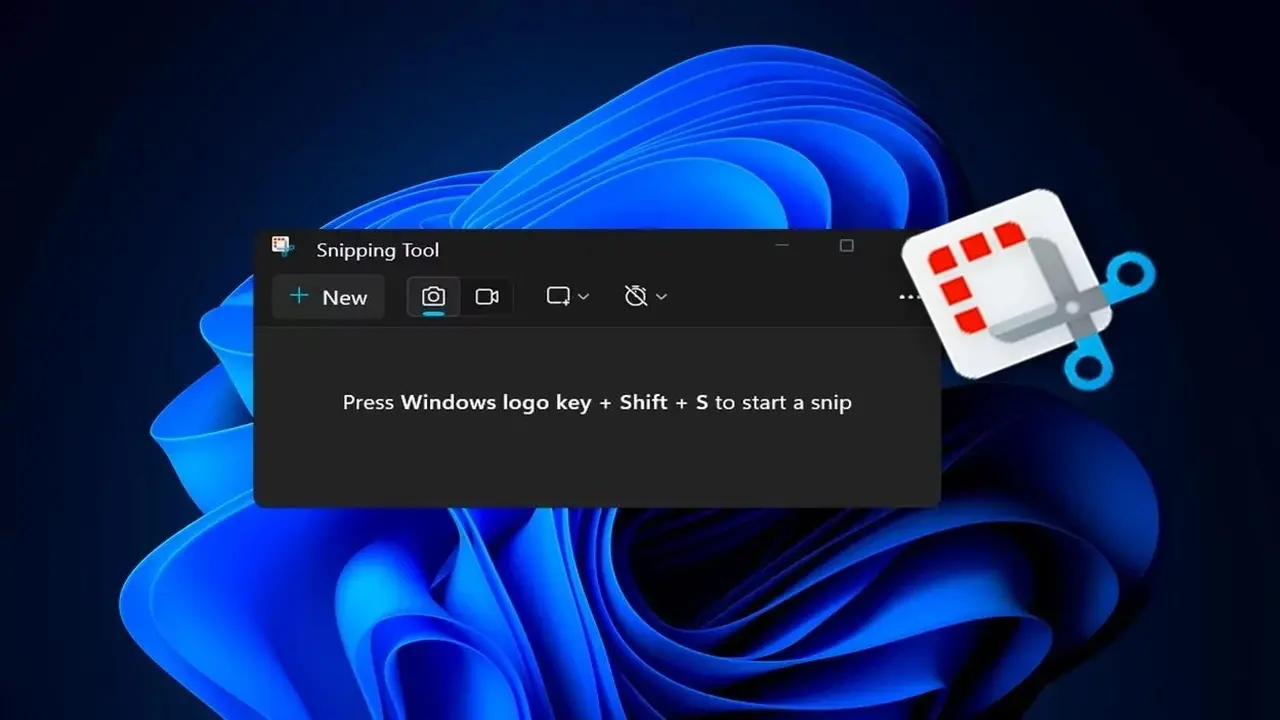
Task: Expand the snipping mode dropdown chevron
Action: [x=584, y=297]
